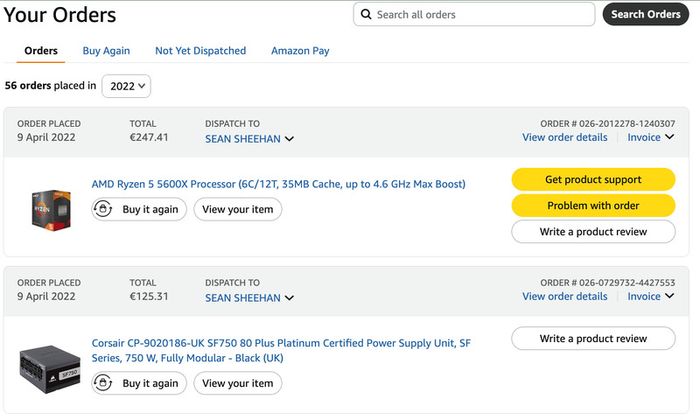Click the AMD Ryzen box thumbnail
Viewport: 700px width, 420px height.
[x=51, y=210]
